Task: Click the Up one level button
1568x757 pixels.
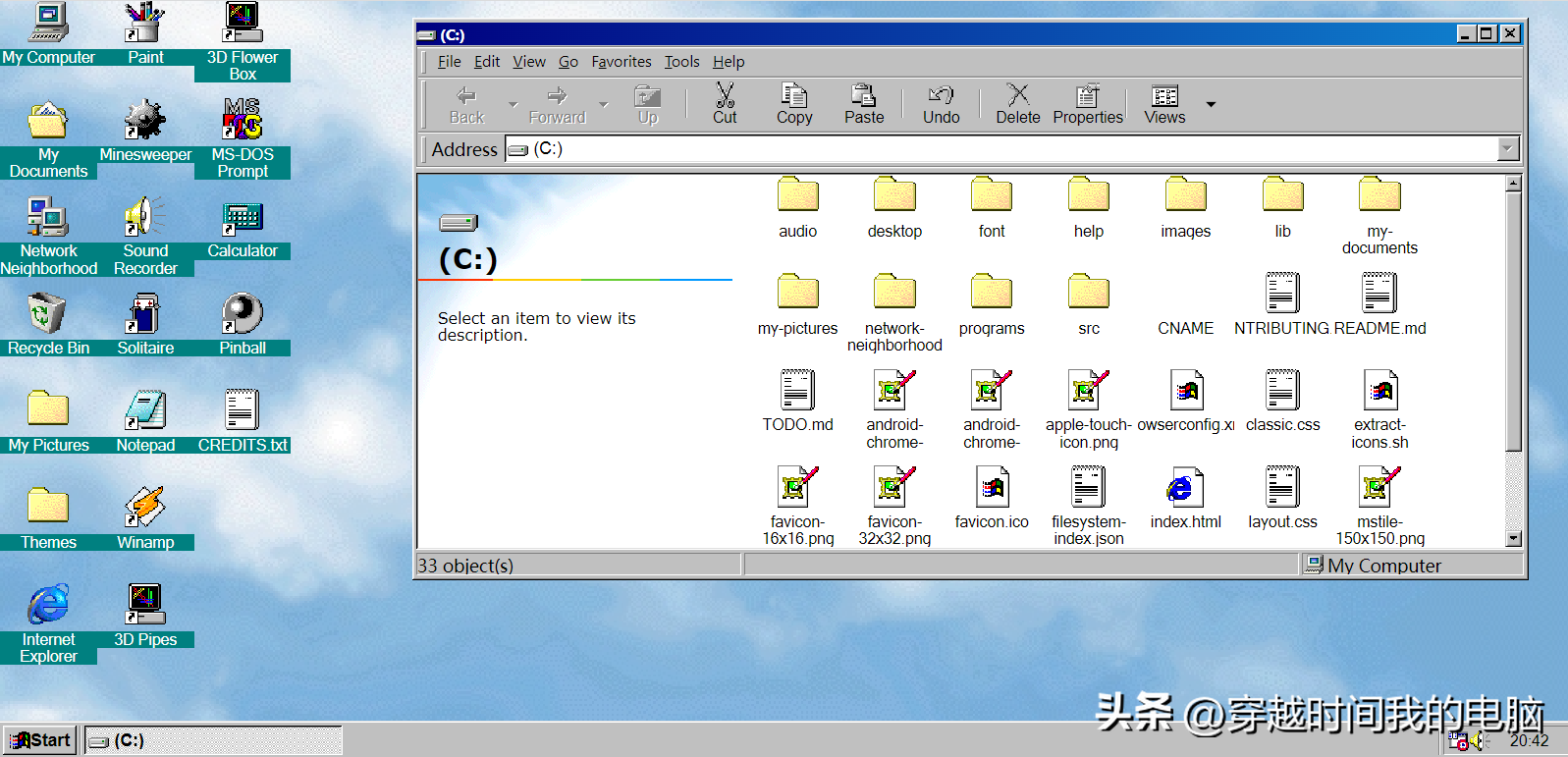Action: click(648, 104)
